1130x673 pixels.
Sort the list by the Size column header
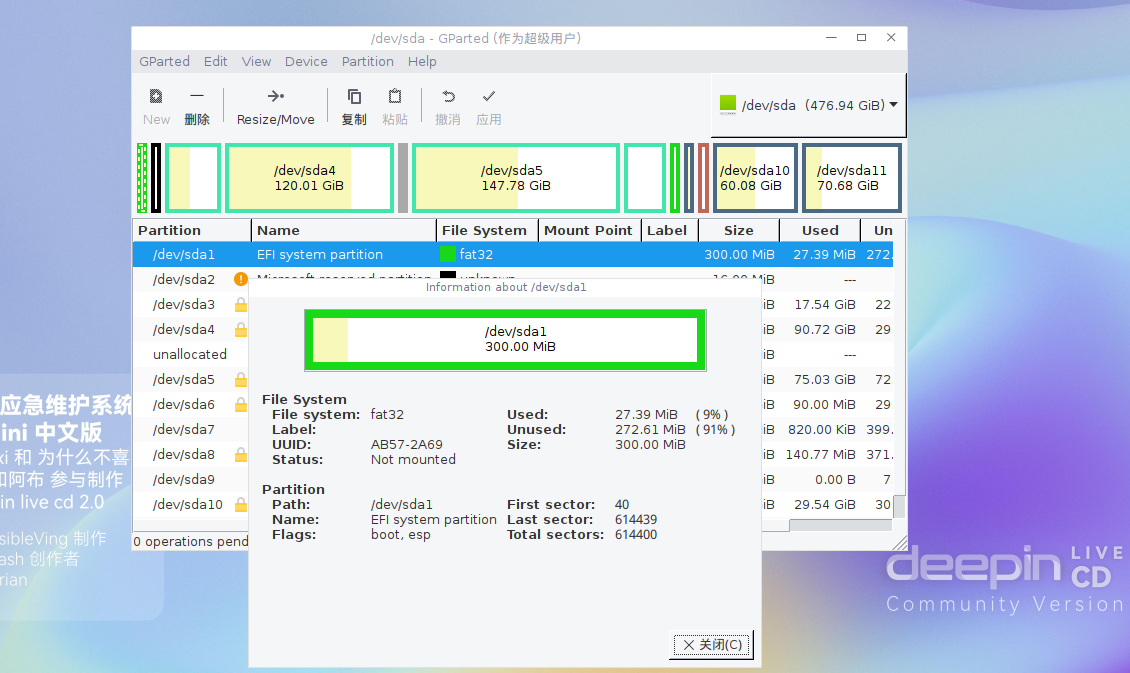pyautogui.click(x=738, y=230)
